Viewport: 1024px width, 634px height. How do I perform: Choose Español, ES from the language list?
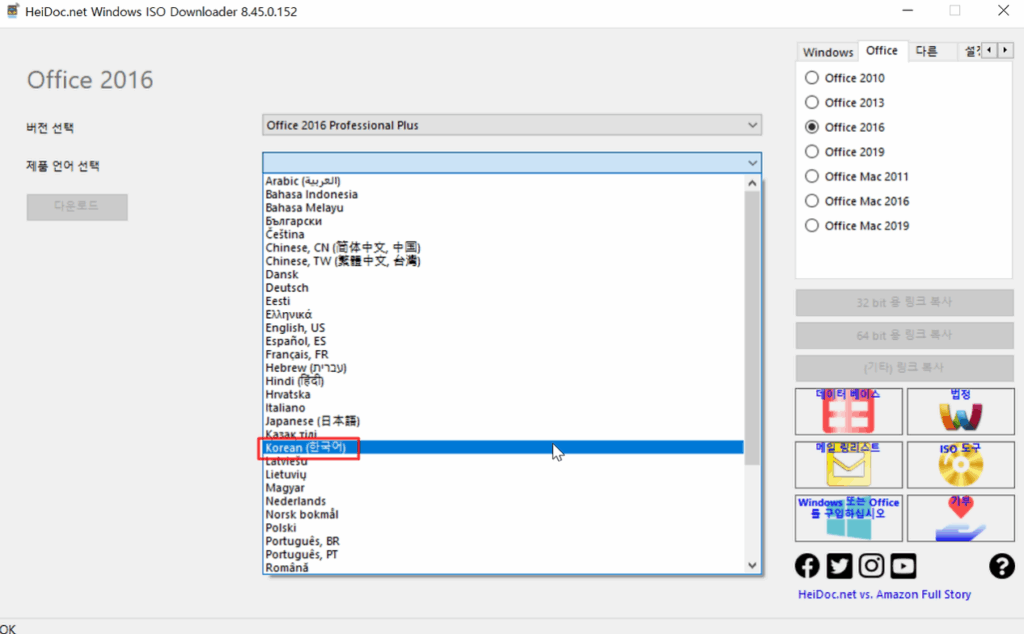504,341
